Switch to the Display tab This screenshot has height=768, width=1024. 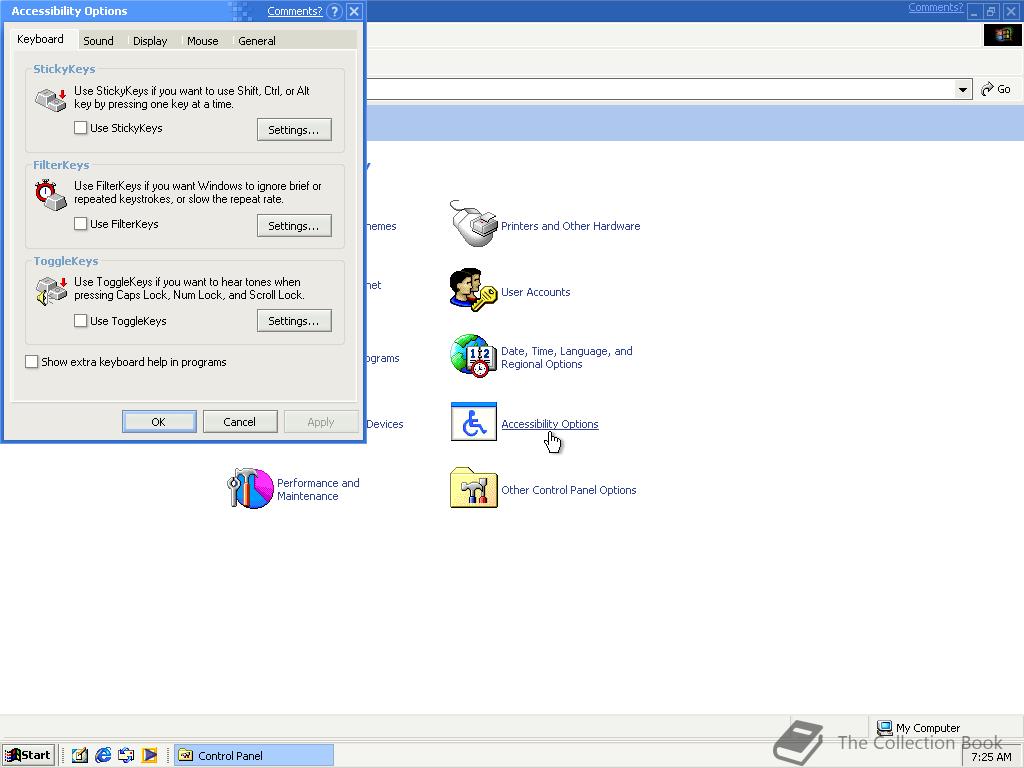pos(150,40)
